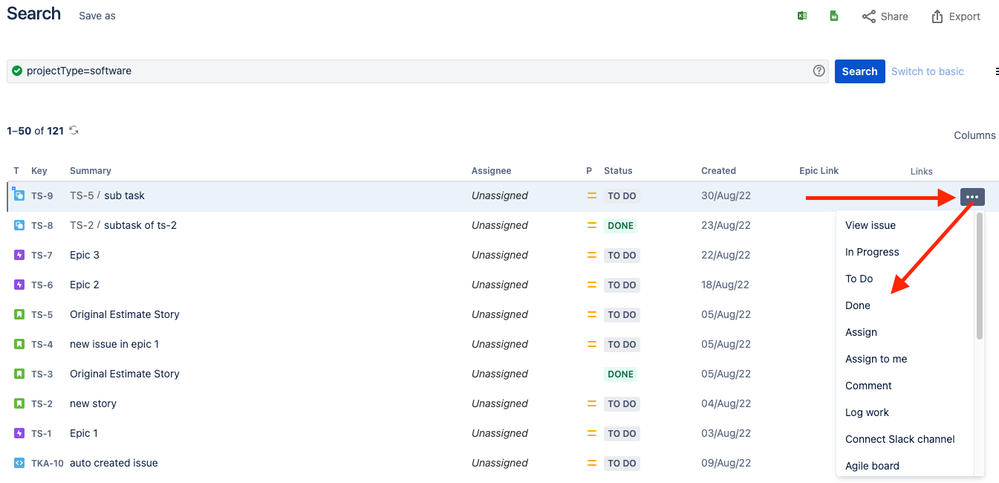Open the Export menu
This screenshot has width=999, height=483.
[956, 17]
